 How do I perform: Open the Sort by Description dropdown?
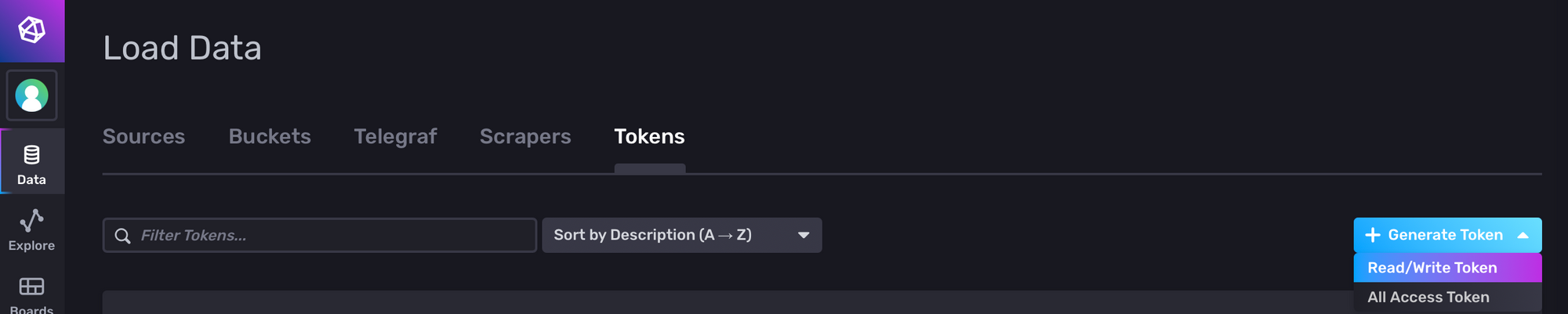point(682,235)
